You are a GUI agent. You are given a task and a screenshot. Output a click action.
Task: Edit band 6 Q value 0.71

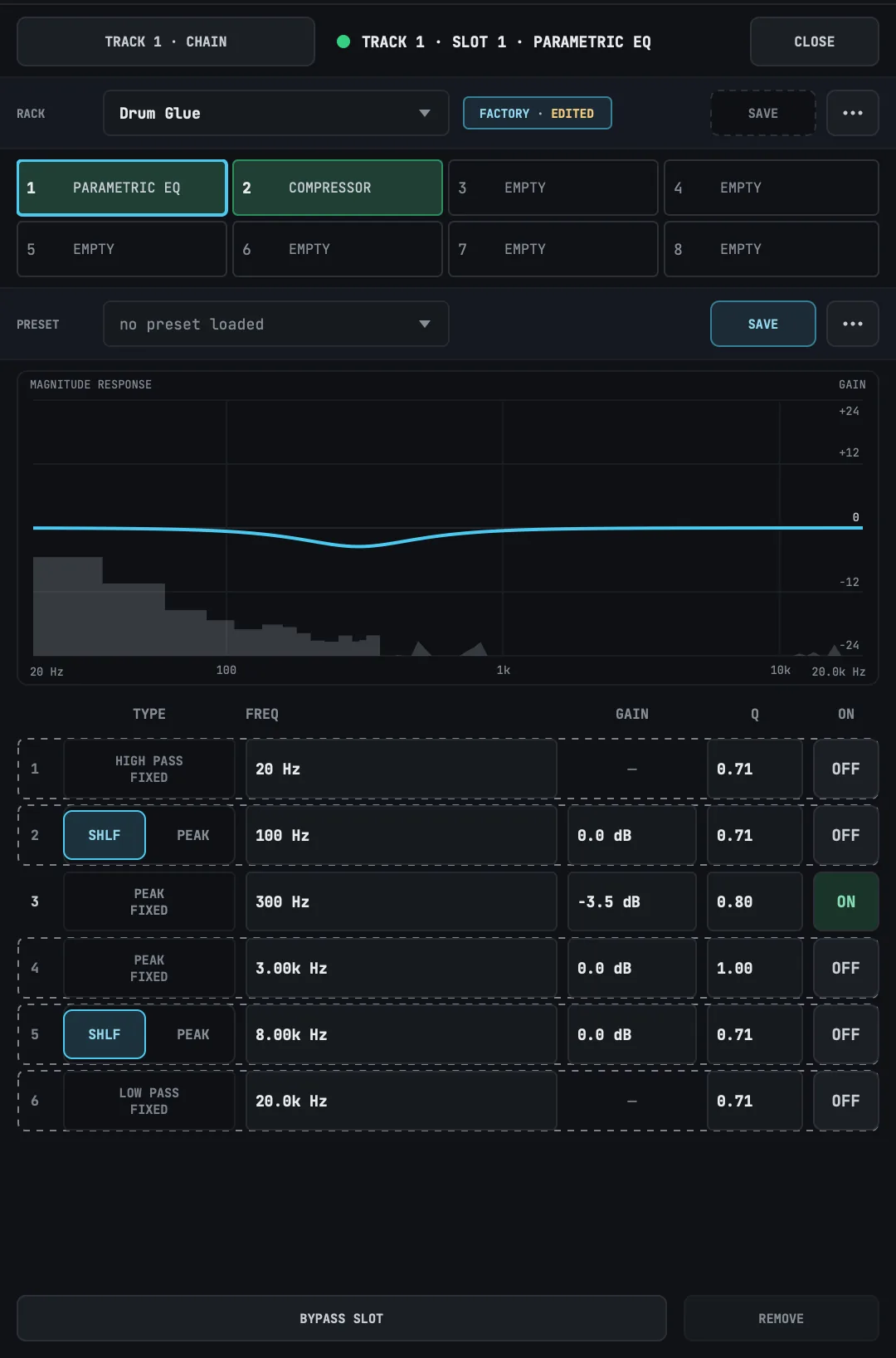(755, 1101)
